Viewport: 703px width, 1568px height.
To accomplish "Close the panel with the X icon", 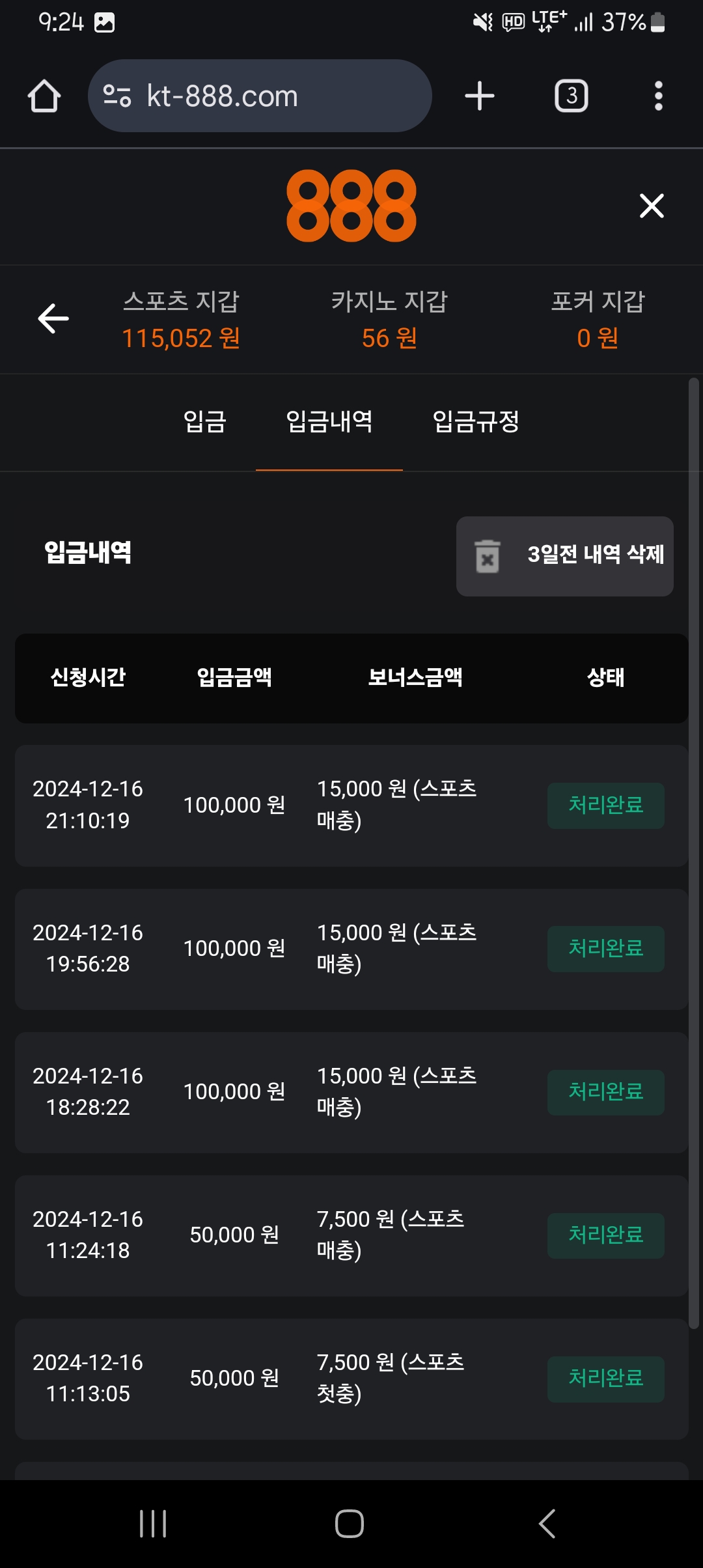I will pos(652,206).
